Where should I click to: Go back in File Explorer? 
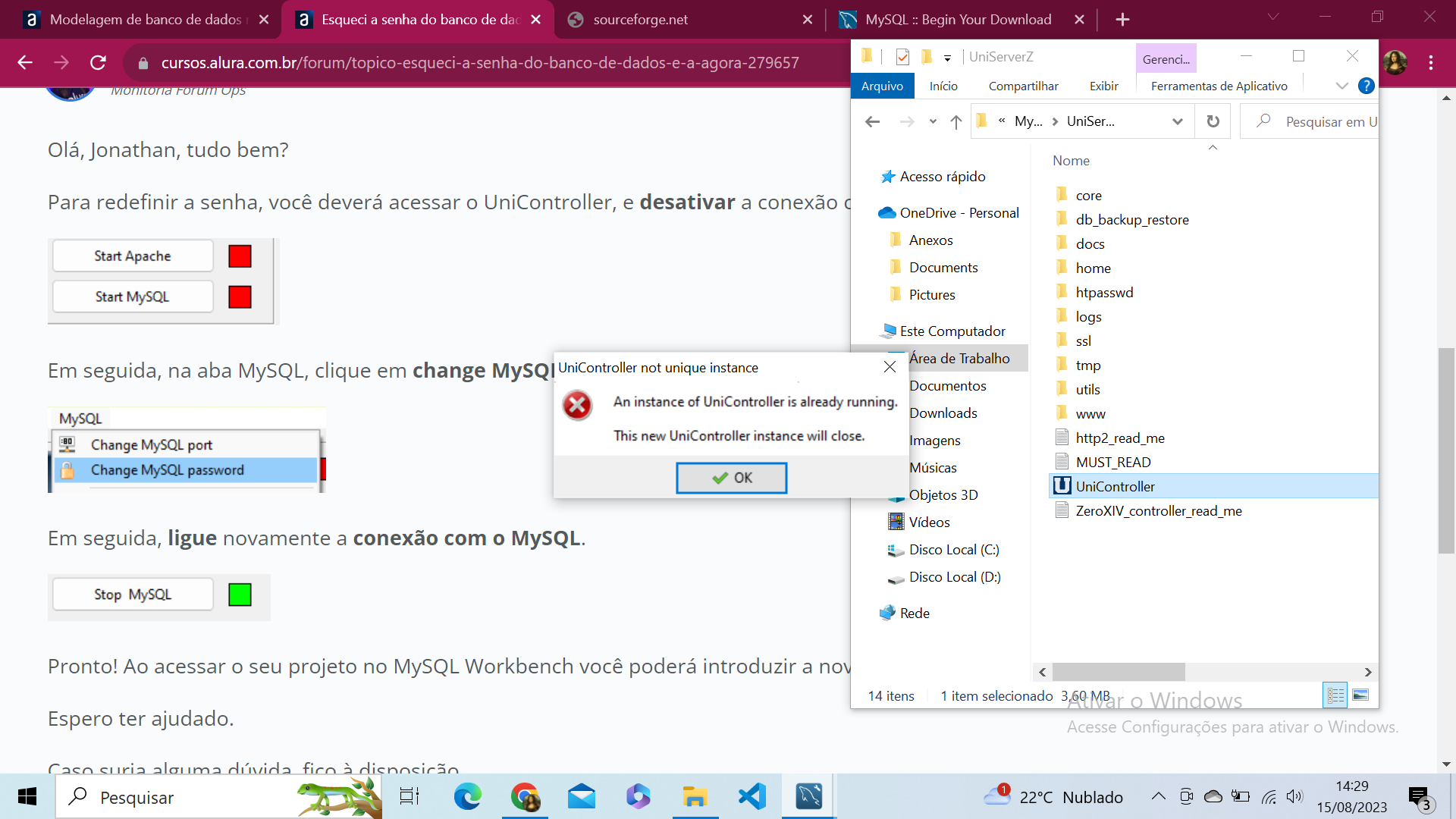pos(872,121)
